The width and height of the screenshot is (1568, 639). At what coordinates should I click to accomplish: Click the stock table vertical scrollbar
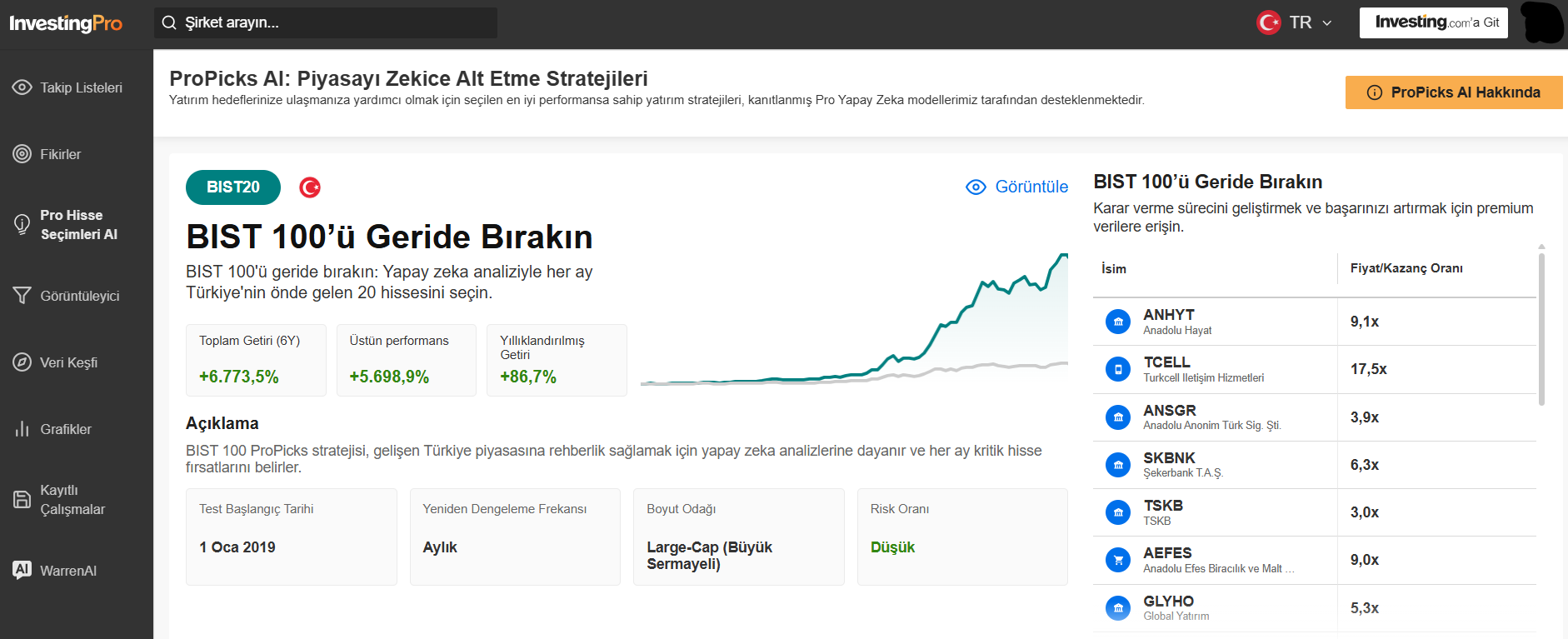pos(1541,329)
